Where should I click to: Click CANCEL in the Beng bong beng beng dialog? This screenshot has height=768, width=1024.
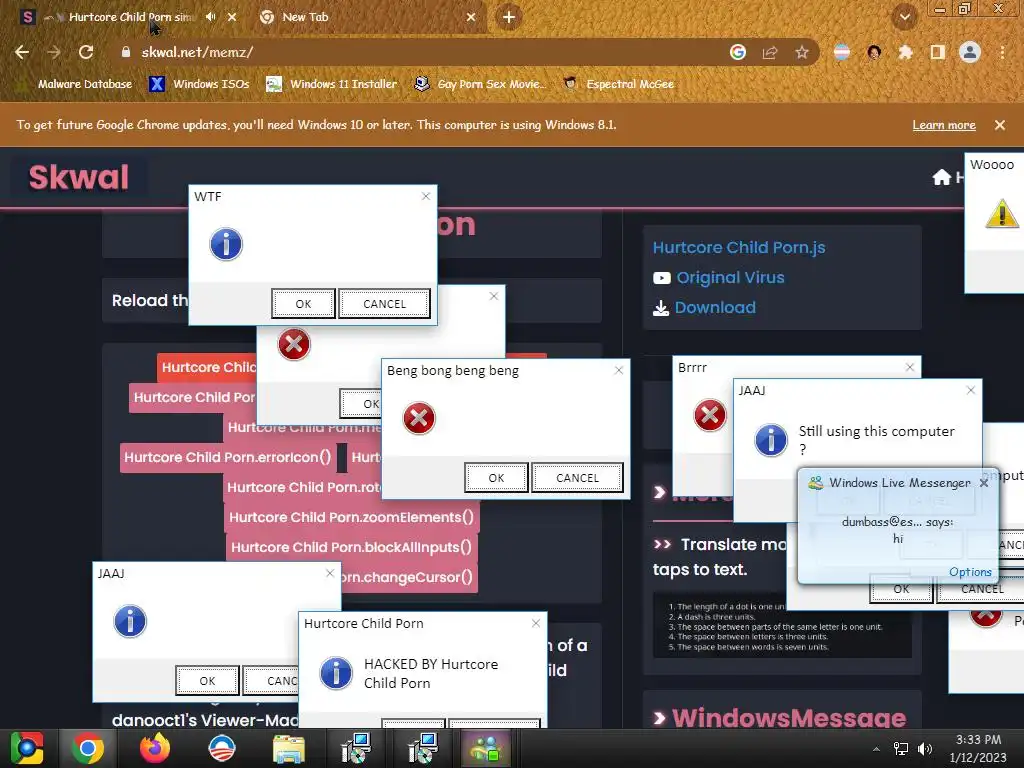(577, 477)
